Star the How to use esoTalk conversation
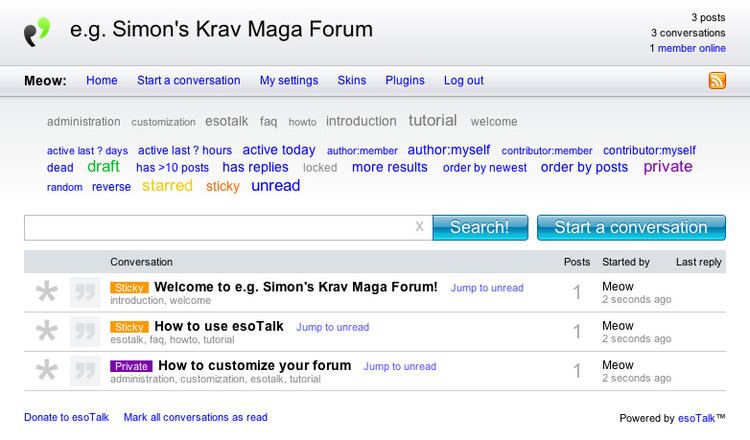Image resolution: width=750 pixels, height=440 pixels. pyautogui.click(x=46, y=332)
